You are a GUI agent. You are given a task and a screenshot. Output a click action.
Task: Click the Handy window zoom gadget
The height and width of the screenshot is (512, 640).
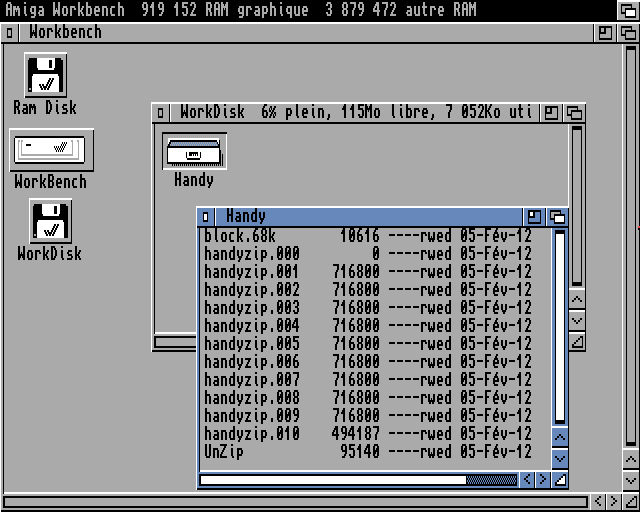pos(535,217)
